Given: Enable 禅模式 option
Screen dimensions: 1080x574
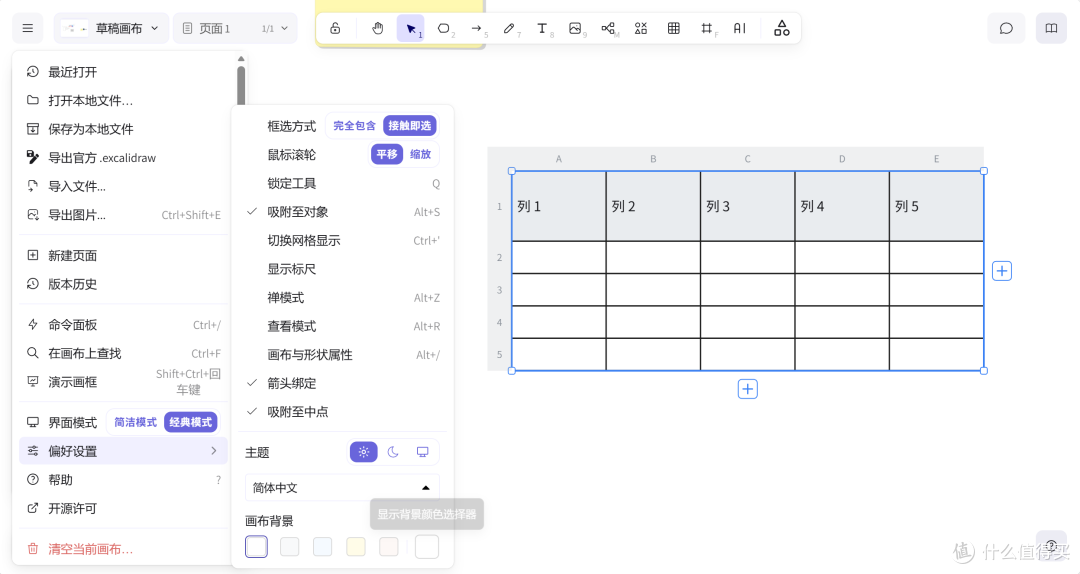Looking at the screenshot, I should pos(343,298).
